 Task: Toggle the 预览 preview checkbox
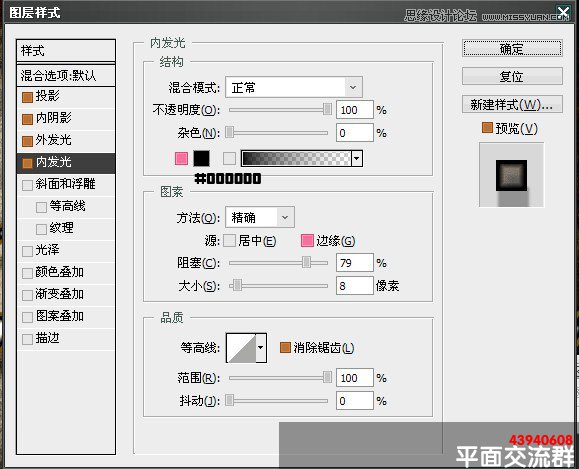coord(487,128)
